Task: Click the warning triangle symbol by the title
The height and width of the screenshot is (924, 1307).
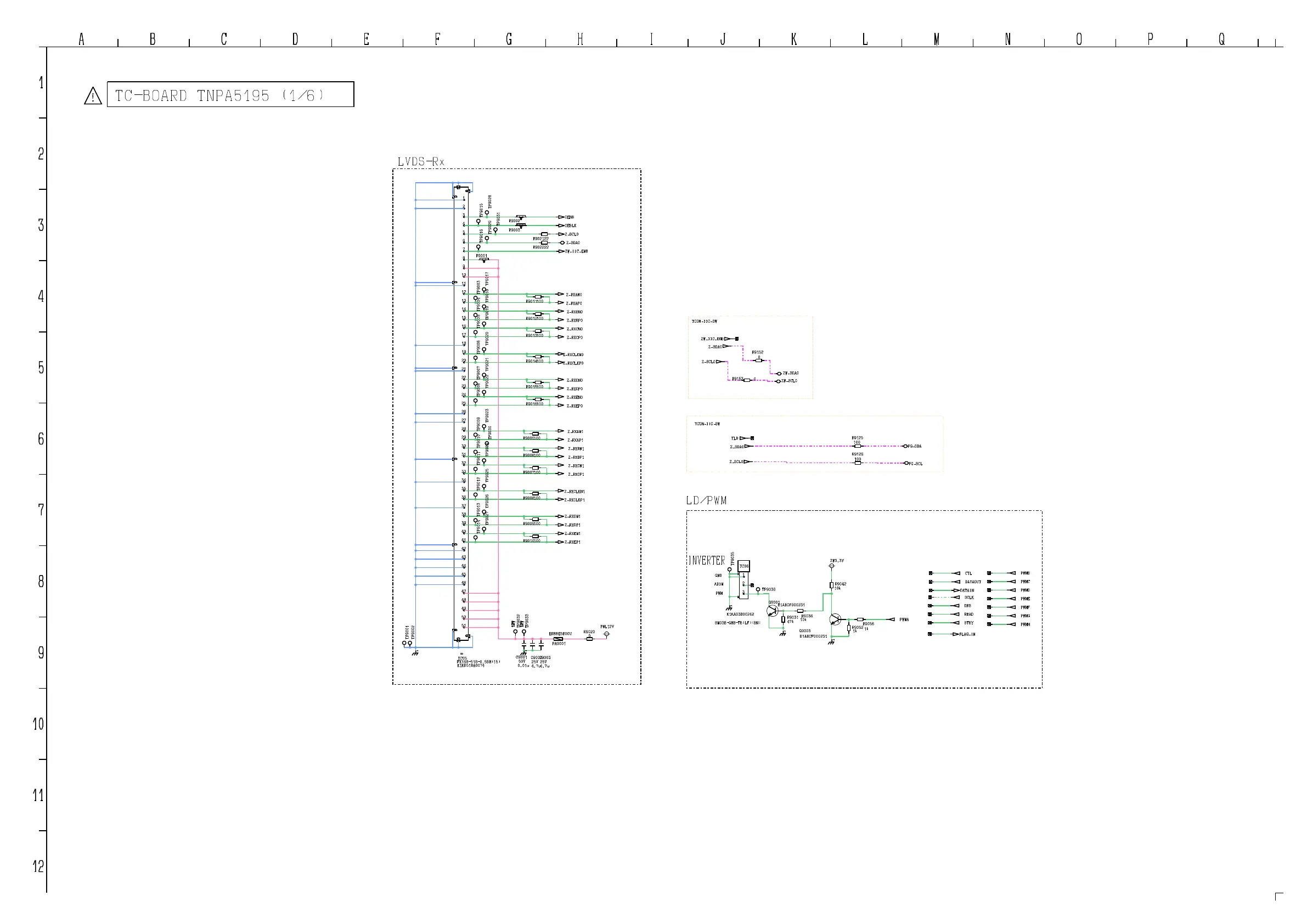Action: point(93,95)
